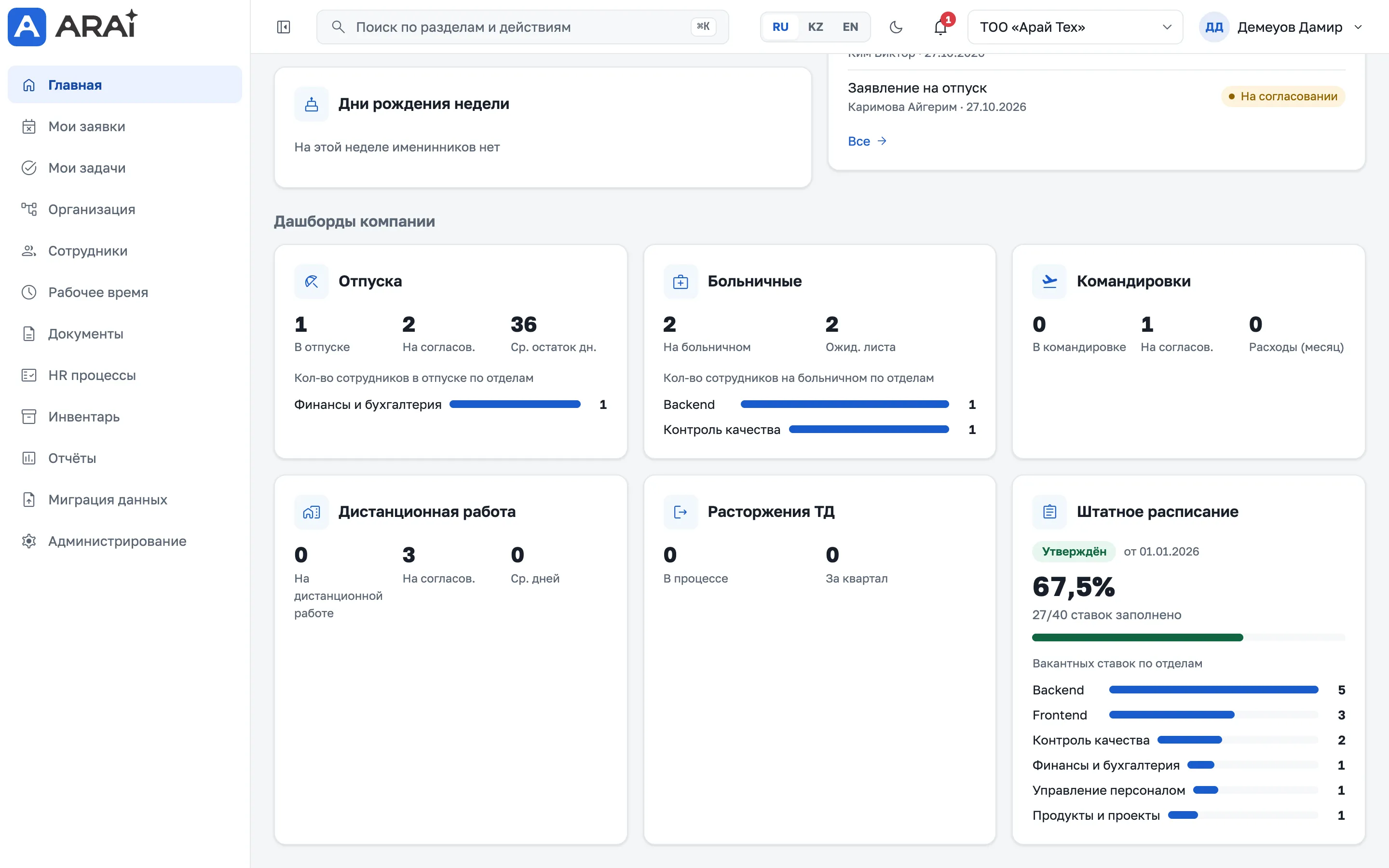The height and width of the screenshot is (868, 1389).
Task: Click the vacation umbrella icon in Отпуска
Action: (x=312, y=281)
